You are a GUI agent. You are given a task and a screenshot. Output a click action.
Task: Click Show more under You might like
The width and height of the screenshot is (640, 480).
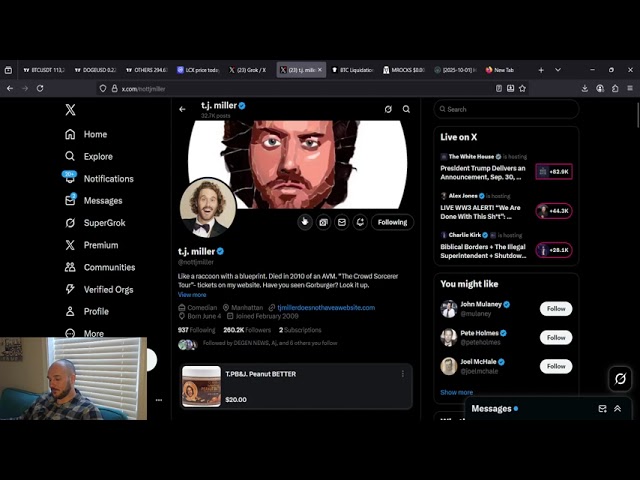point(457,392)
